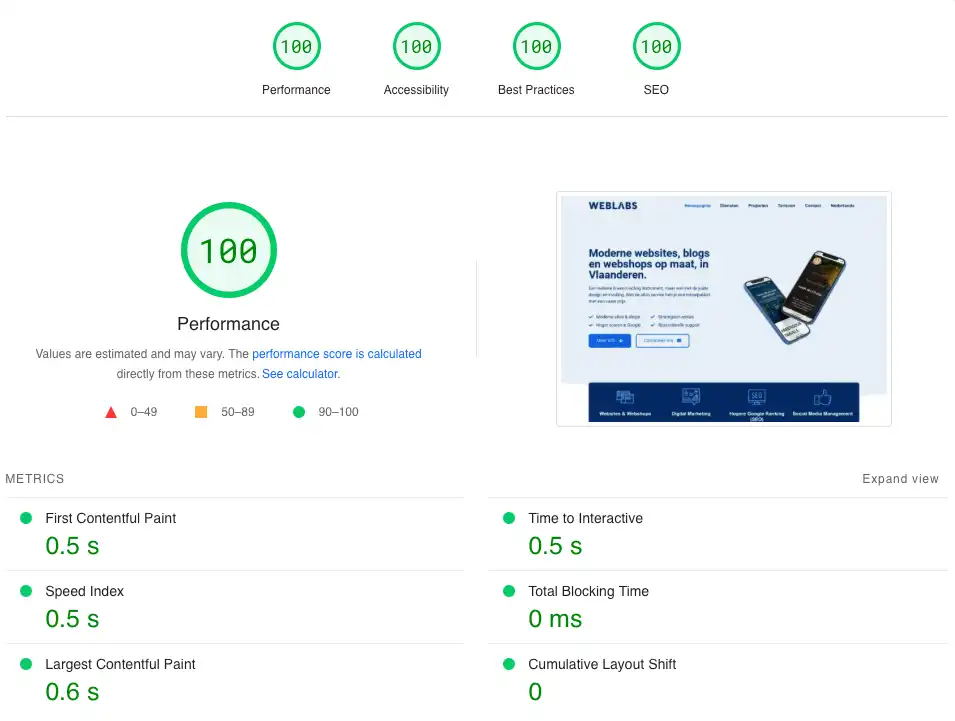Click the 0.5 s Time to Interactive value
955x721 pixels.
(x=555, y=546)
